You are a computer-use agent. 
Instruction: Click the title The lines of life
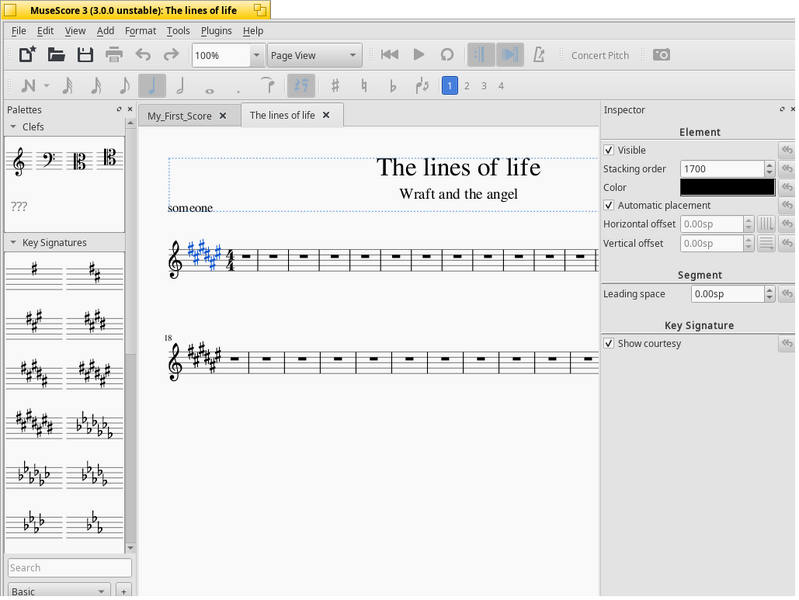[458, 167]
